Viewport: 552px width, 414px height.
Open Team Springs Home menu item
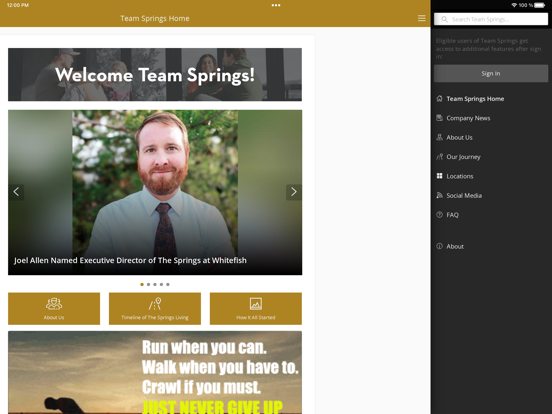coord(491,99)
